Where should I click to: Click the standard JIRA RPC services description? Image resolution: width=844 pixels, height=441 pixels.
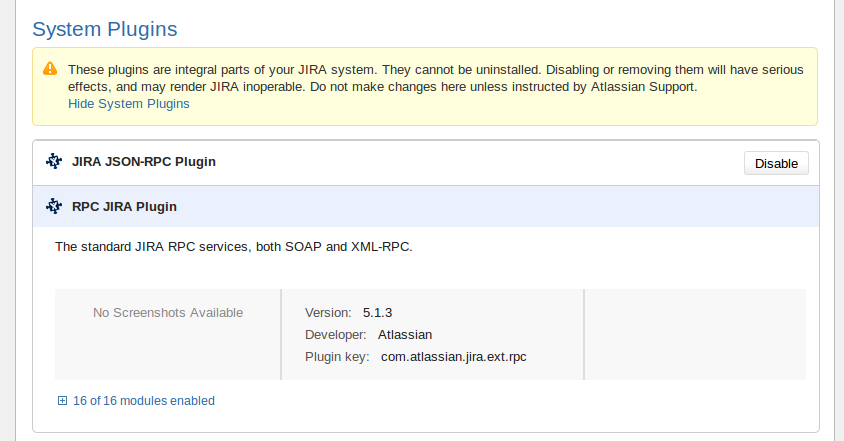(234, 247)
